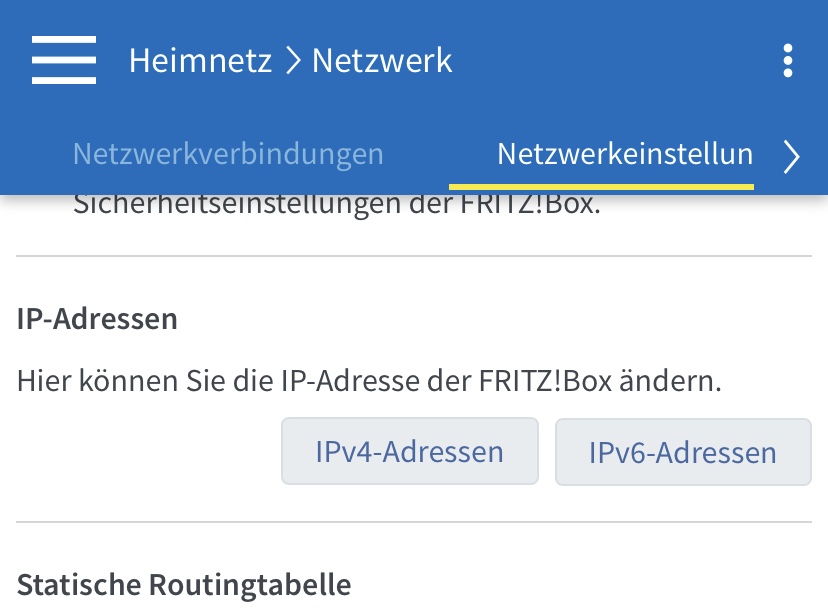Open the IPv4-Adressen settings
The image size is (828, 608).
(409, 451)
